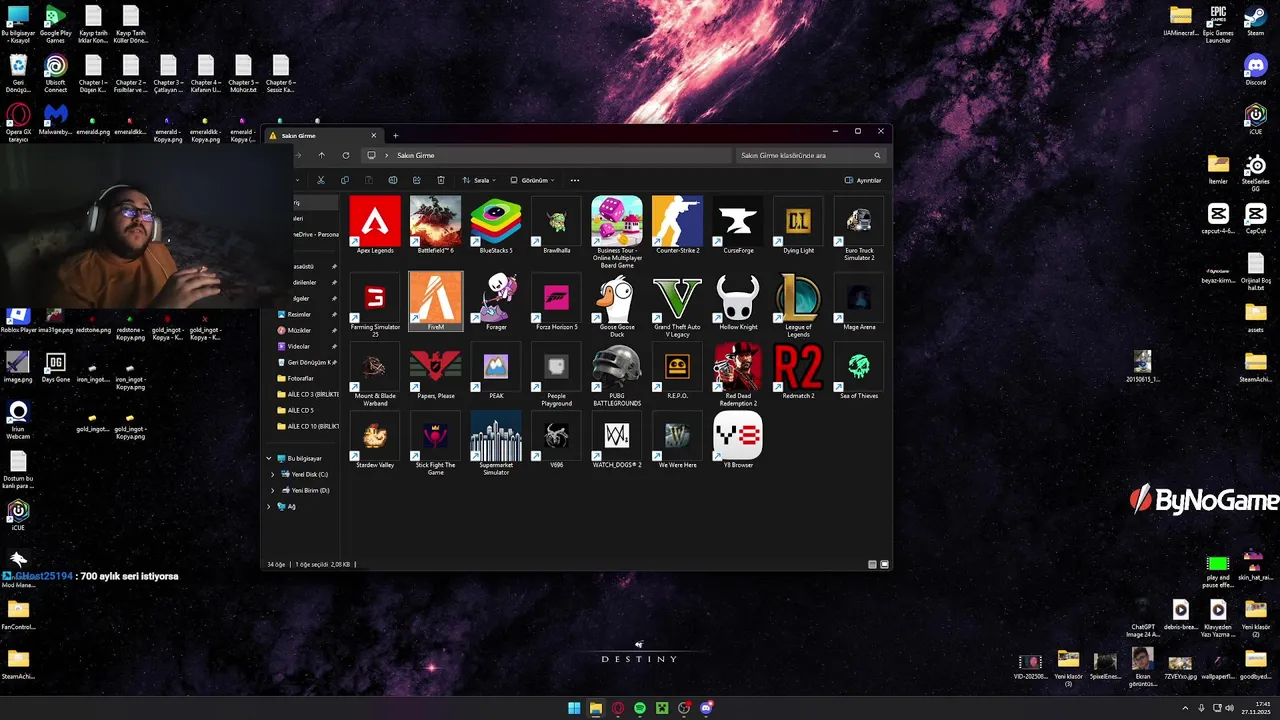This screenshot has width=1280, height=720.
Task: Select Mount & Blade Warband shortcut
Action: pyautogui.click(x=375, y=375)
